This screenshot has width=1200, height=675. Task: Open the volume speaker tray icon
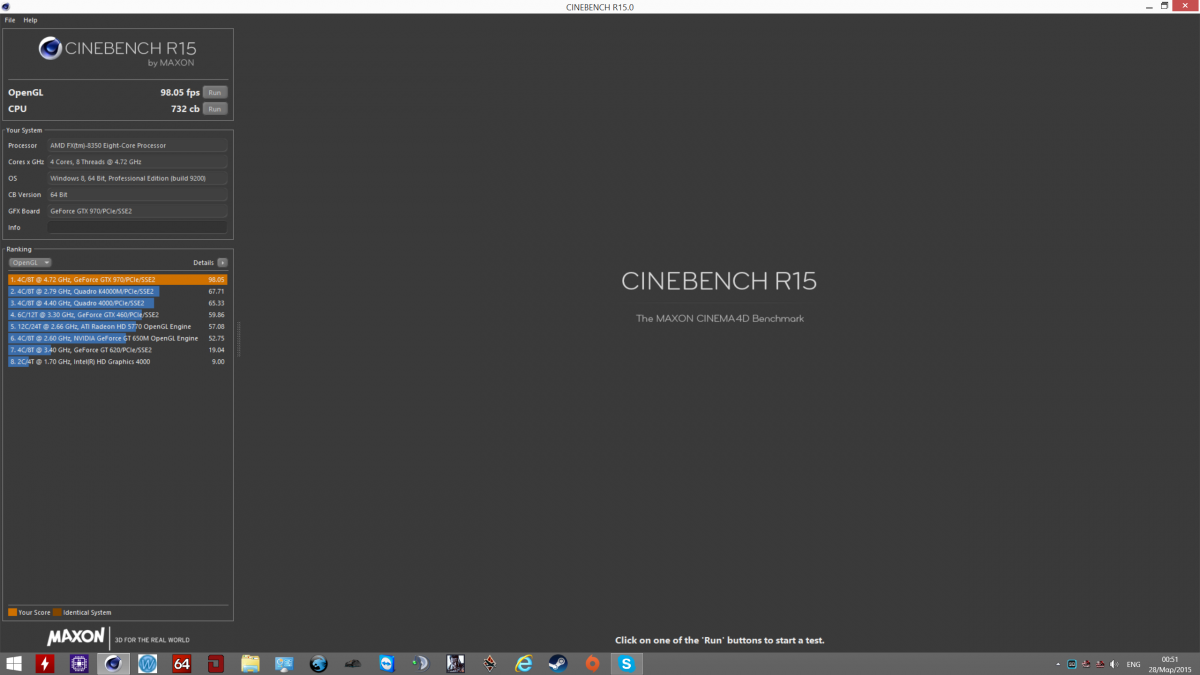click(1116, 664)
